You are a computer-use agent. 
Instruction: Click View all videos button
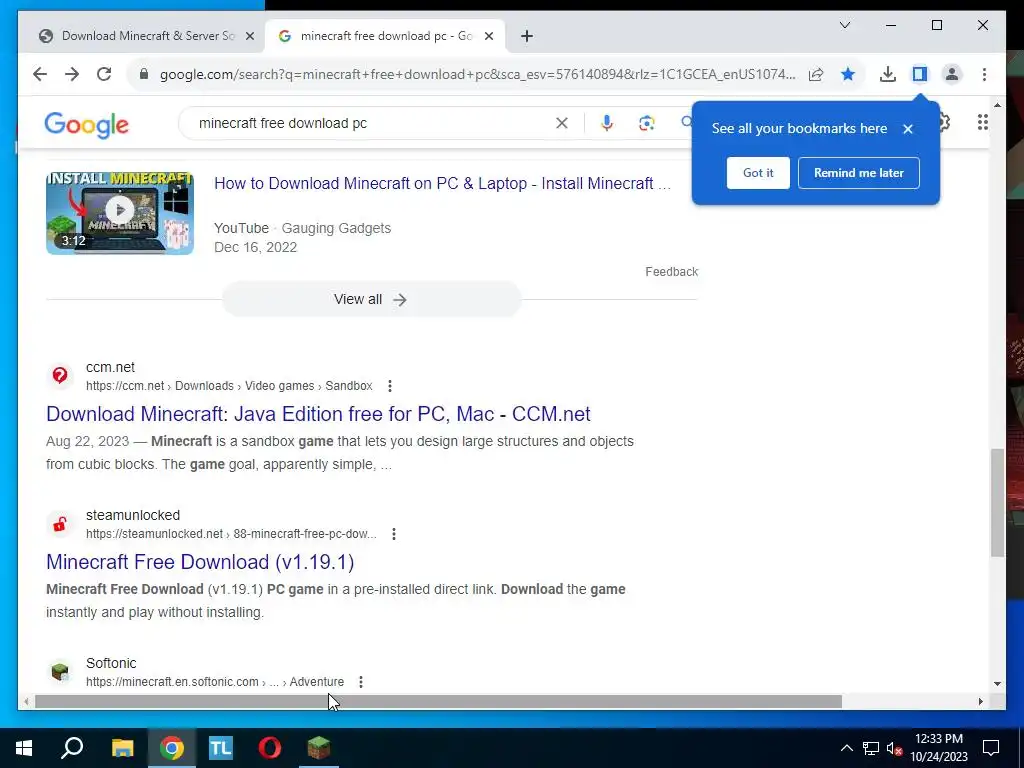[372, 299]
